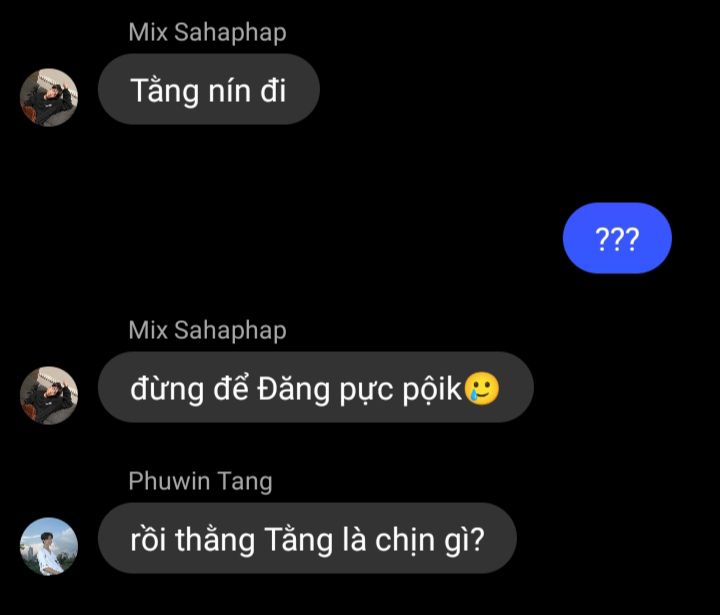The width and height of the screenshot is (720, 615).
Task: Select the "Tằng nín đi" message bubble
Action: coord(208,89)
